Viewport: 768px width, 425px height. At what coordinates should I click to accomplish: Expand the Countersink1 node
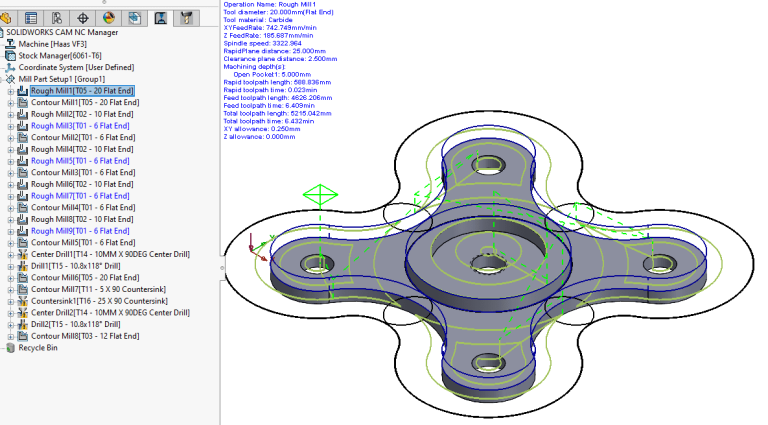click(x=11, y=302)
